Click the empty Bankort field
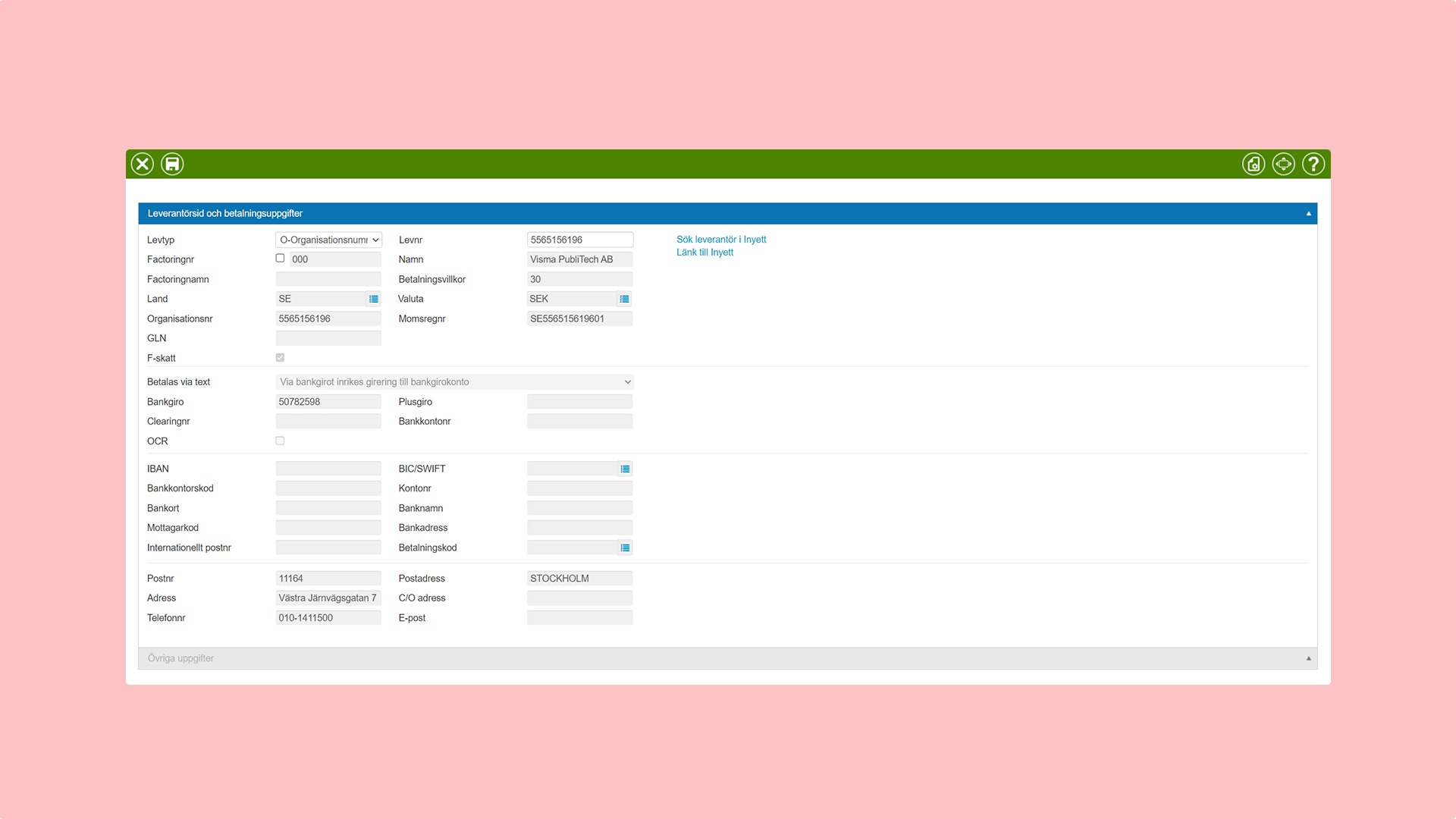This screenshot has height=819, width=1456. 328,508
